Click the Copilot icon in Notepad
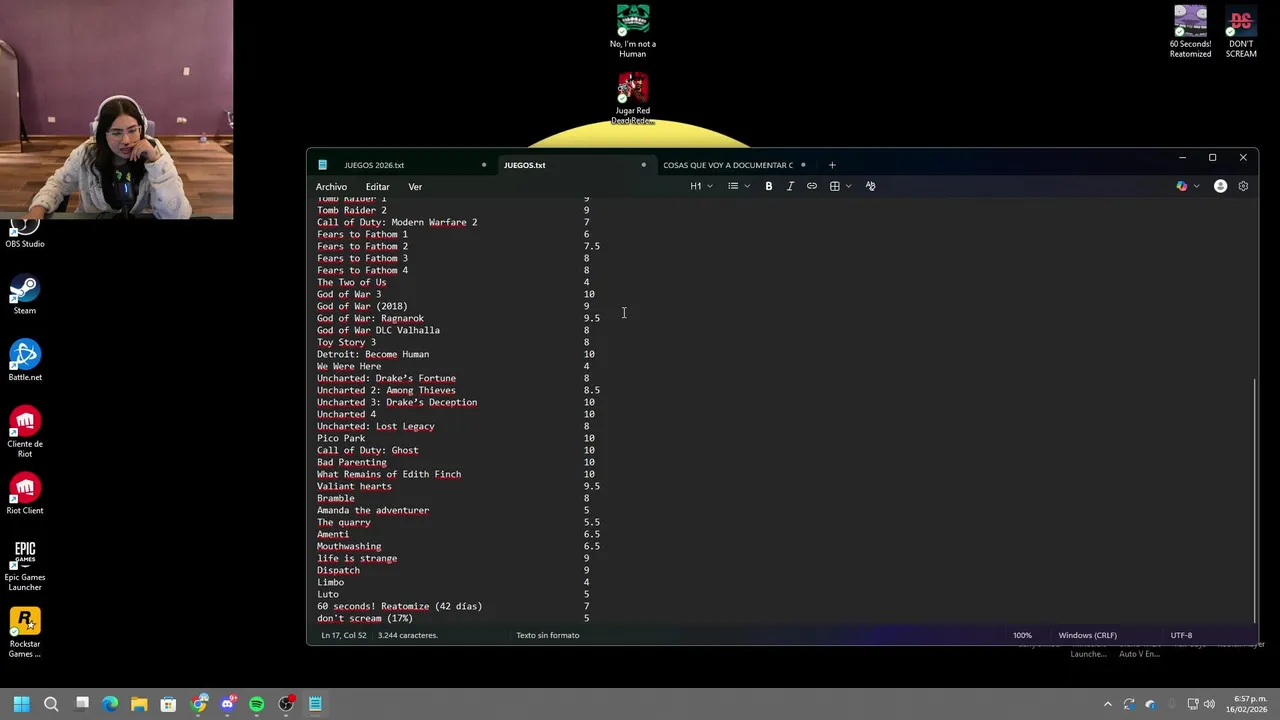Image resolution: width=1280 pixels, height=720 pixels. point(1182,186)
